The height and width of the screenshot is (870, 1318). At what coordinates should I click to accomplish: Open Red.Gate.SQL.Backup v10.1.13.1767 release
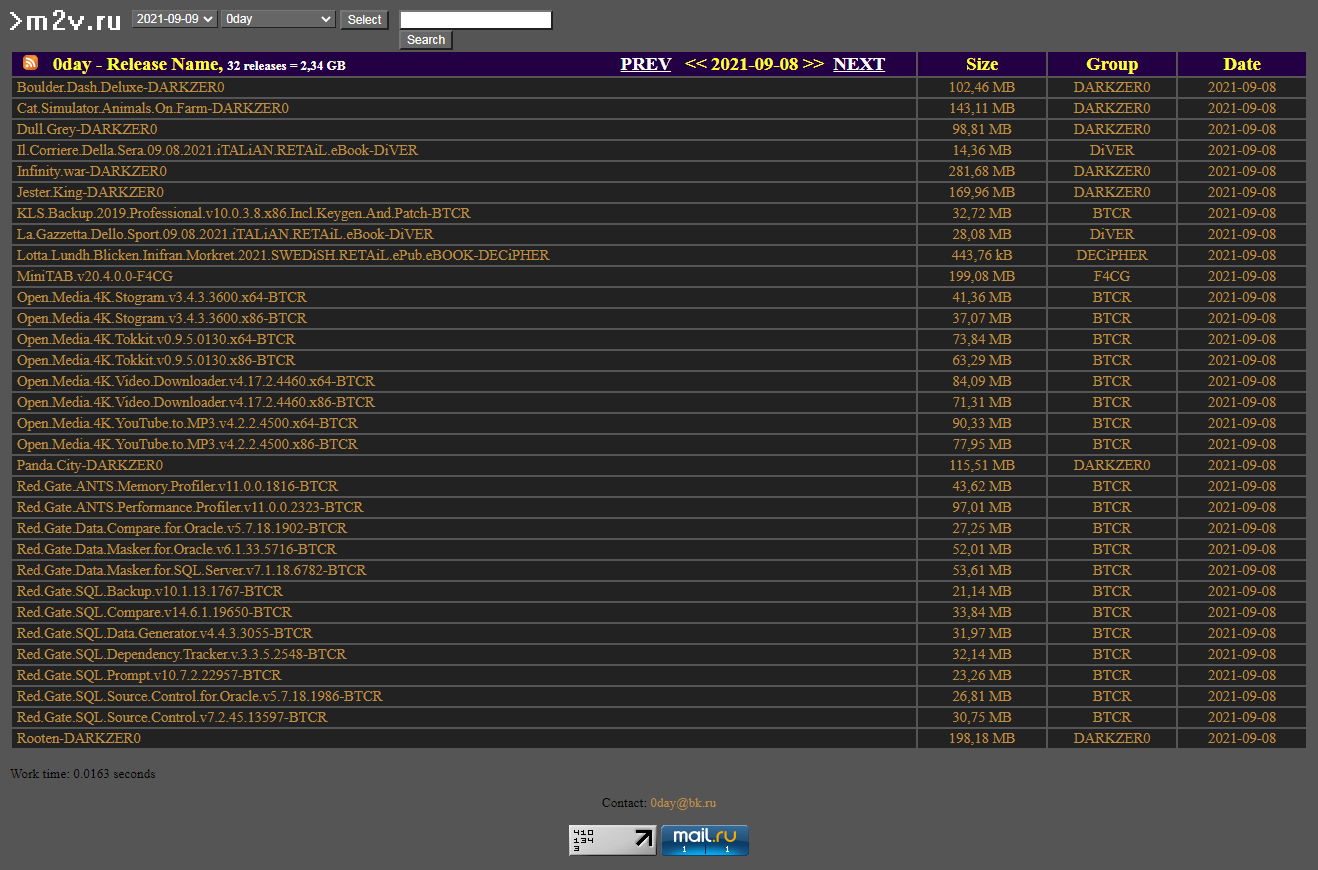[150, 591]
